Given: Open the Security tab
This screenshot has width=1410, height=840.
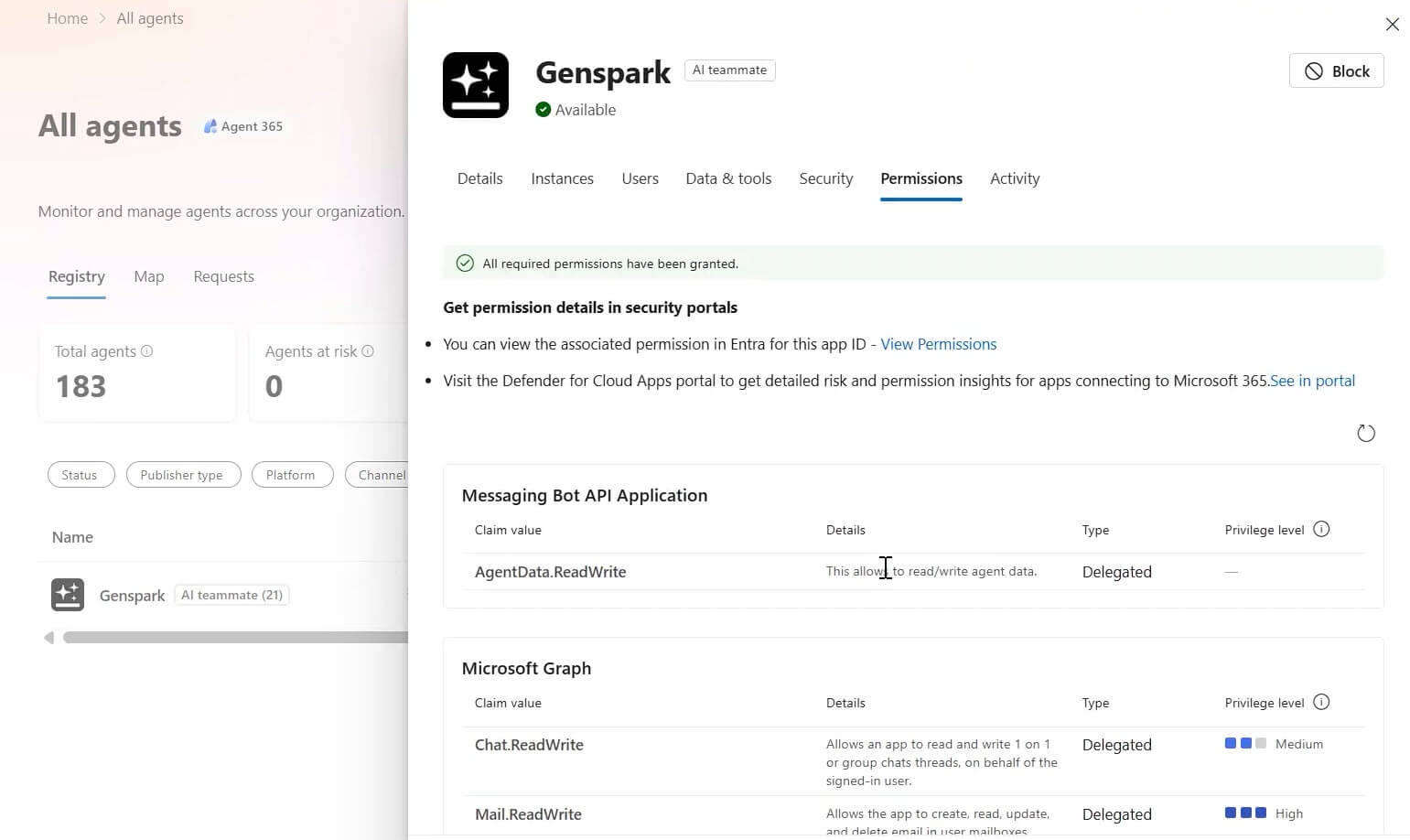Looking at the screenshot, I should coord(825,178).
